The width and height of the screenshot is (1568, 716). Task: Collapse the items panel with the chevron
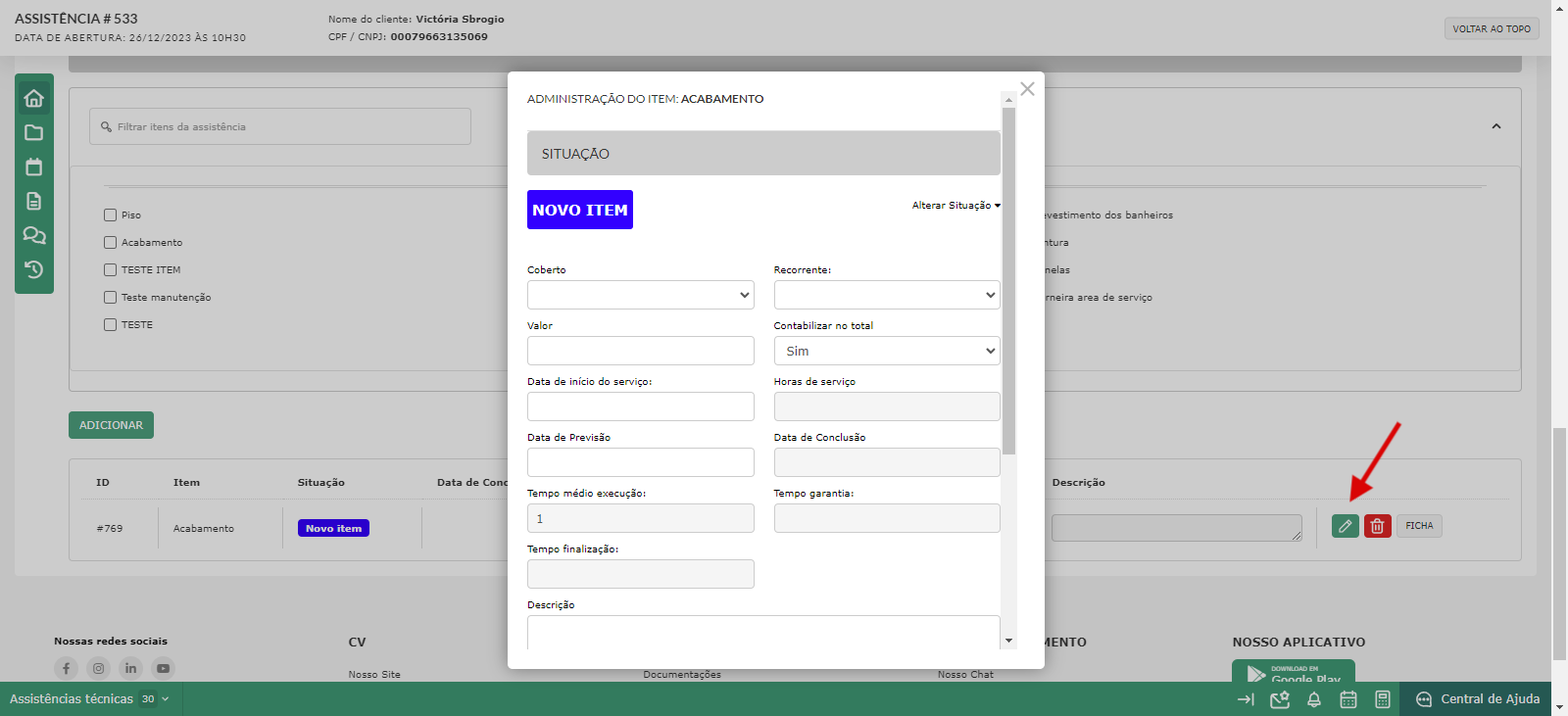1496,126
